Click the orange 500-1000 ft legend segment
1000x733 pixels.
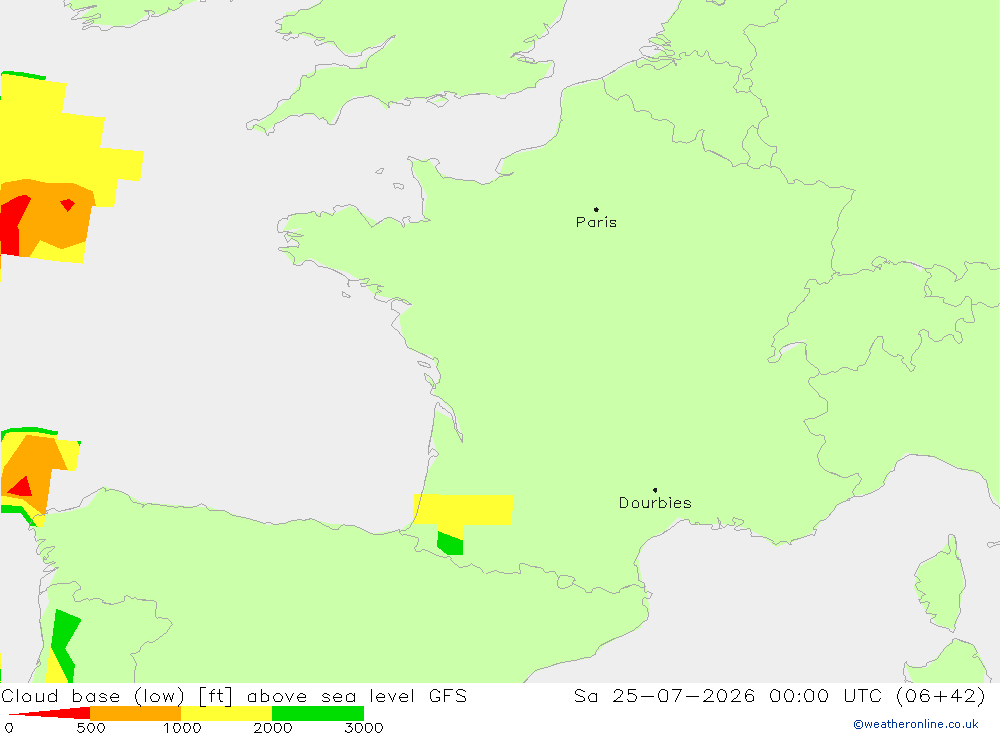136,713
